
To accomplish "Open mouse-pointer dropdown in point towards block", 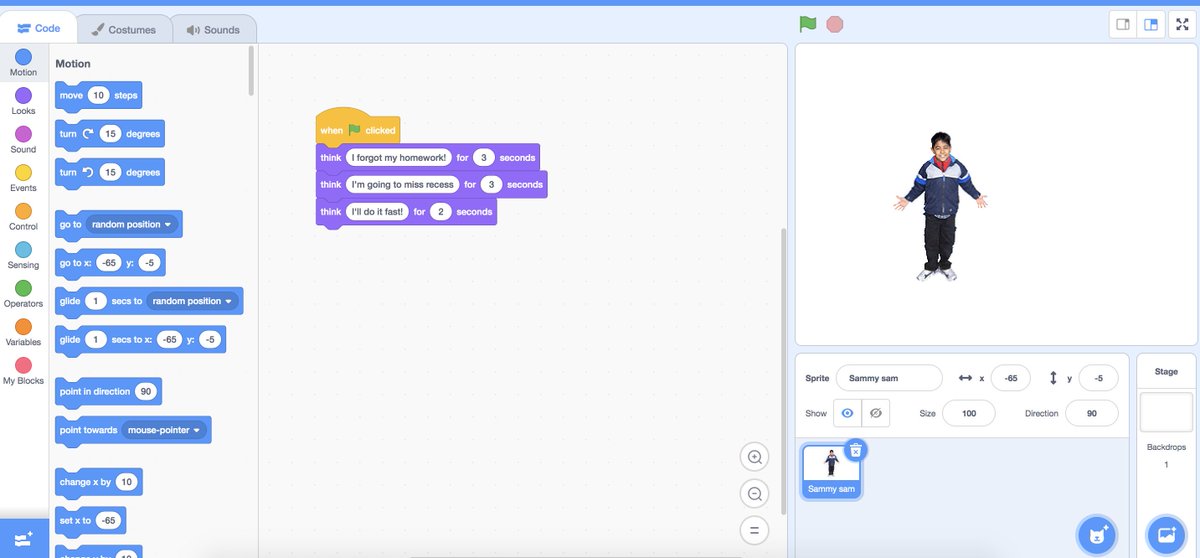I will tap(163, 430).
